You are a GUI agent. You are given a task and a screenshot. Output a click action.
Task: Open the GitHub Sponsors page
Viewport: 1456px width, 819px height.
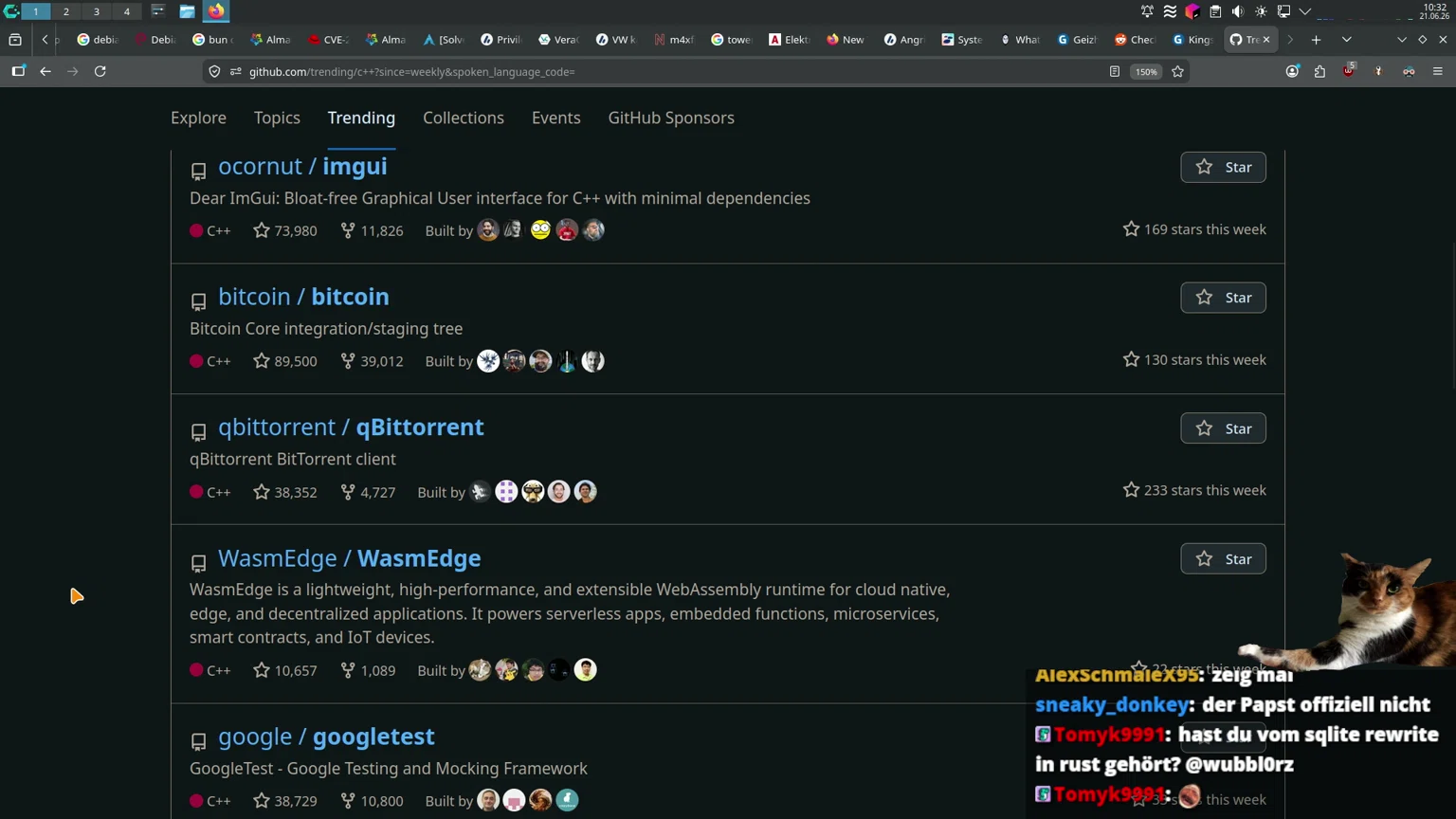tap(671, 118)
